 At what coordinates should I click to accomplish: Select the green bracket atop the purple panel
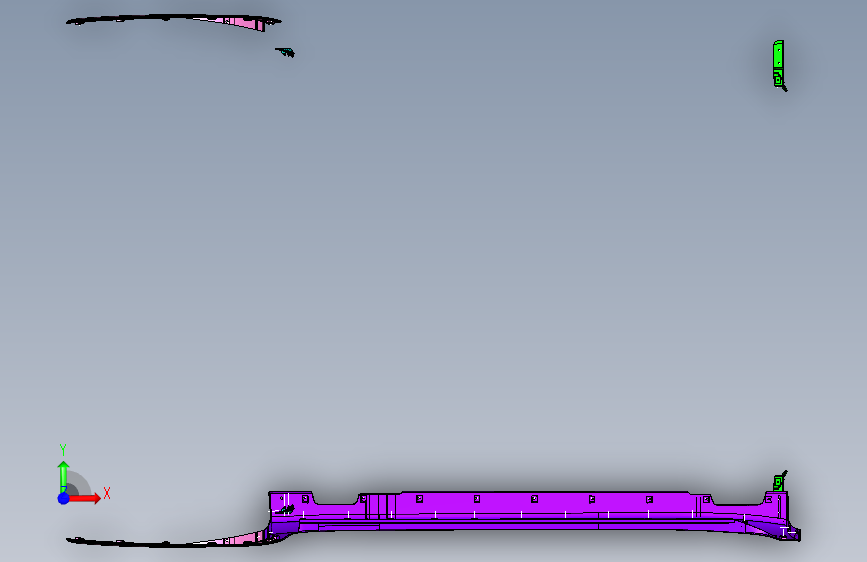(x=779, y=481)
